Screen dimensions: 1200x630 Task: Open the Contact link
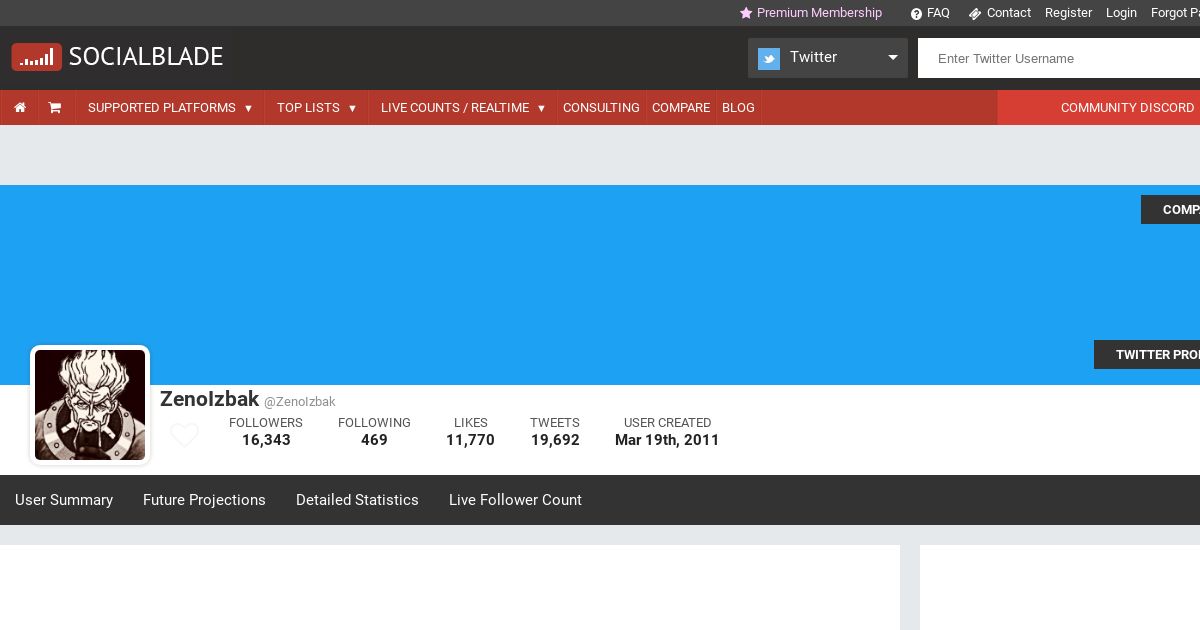pyautogui.click(x=1009, y=13)
